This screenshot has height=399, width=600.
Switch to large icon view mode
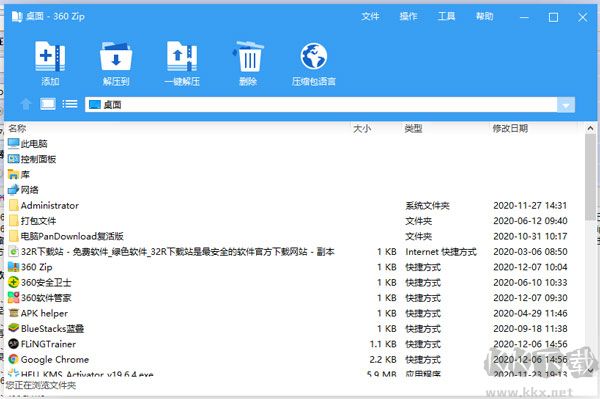[48, 104]
